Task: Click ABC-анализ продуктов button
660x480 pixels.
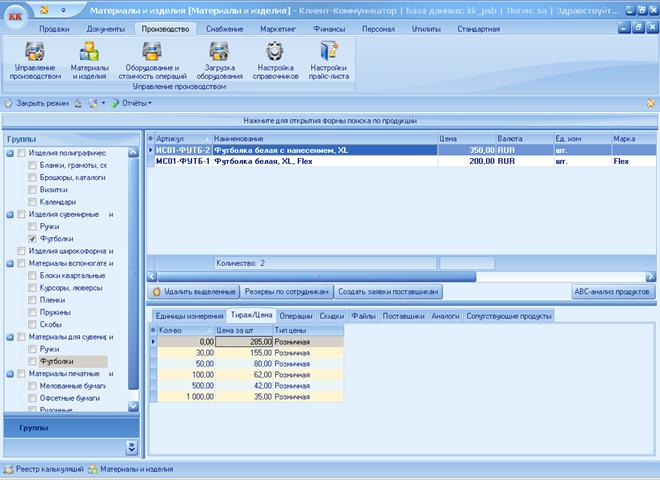Action: pos(612,291)
